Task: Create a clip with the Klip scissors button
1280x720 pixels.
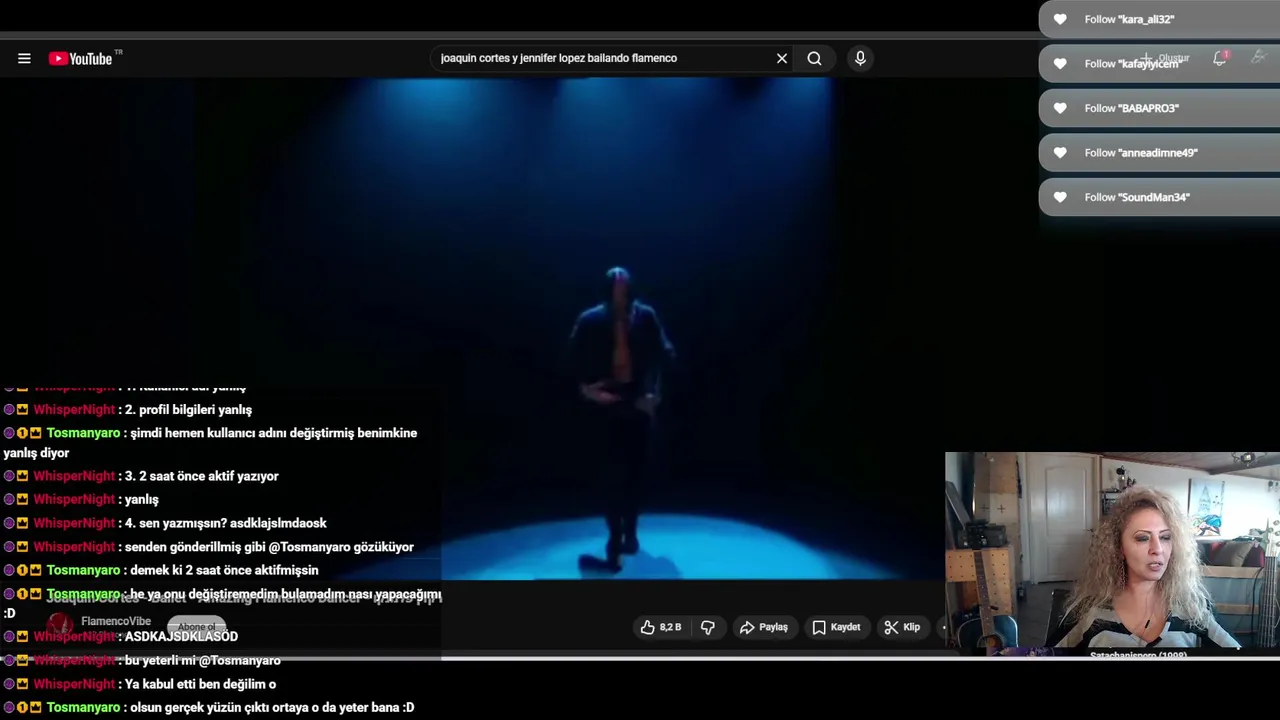Action: pyautogui.click(x=902, y=627)
